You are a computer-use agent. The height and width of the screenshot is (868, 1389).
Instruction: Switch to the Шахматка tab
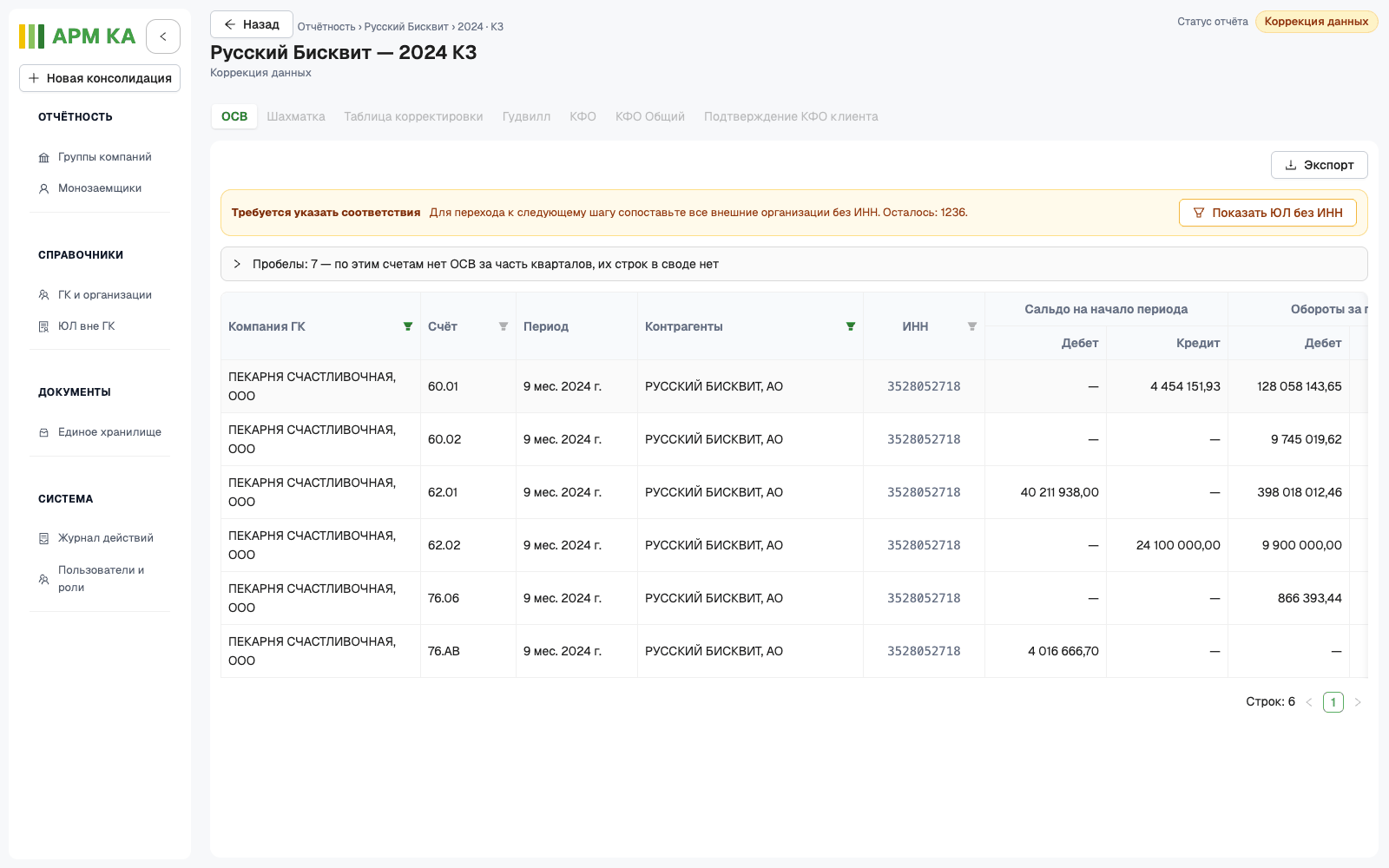(296, 116)
